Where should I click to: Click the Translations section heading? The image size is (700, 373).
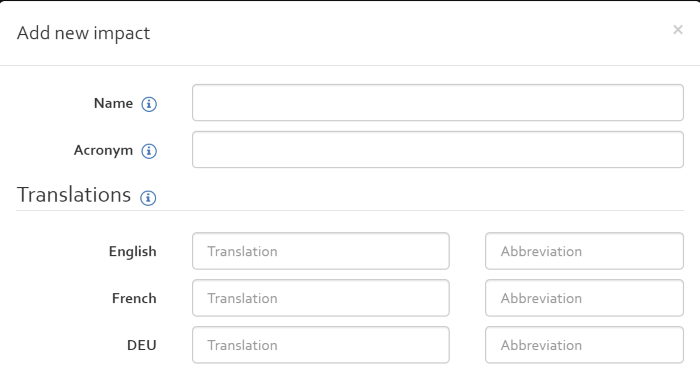(74, 195)
